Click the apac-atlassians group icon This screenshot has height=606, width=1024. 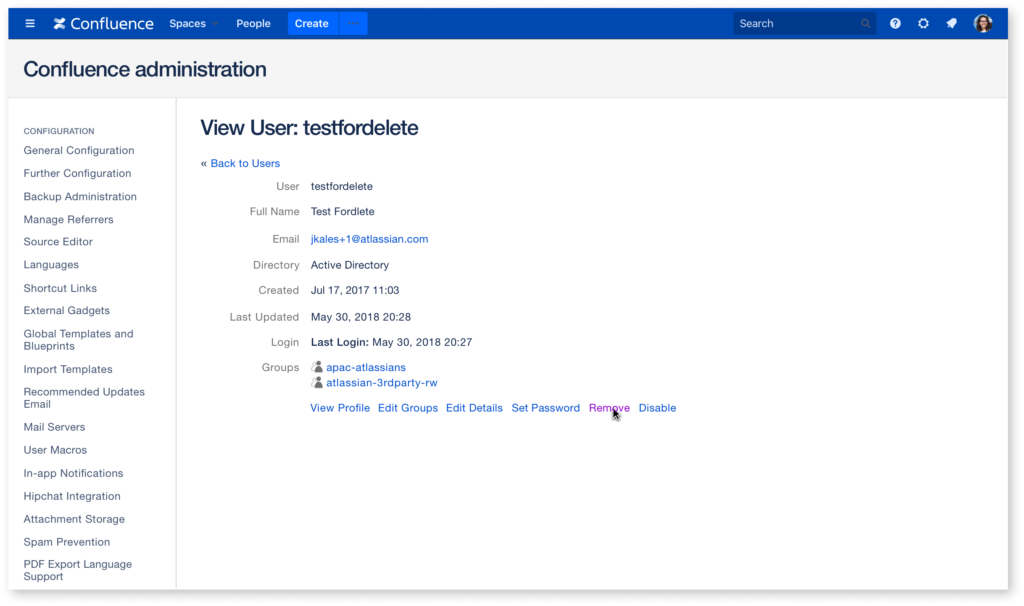[317, 367]
